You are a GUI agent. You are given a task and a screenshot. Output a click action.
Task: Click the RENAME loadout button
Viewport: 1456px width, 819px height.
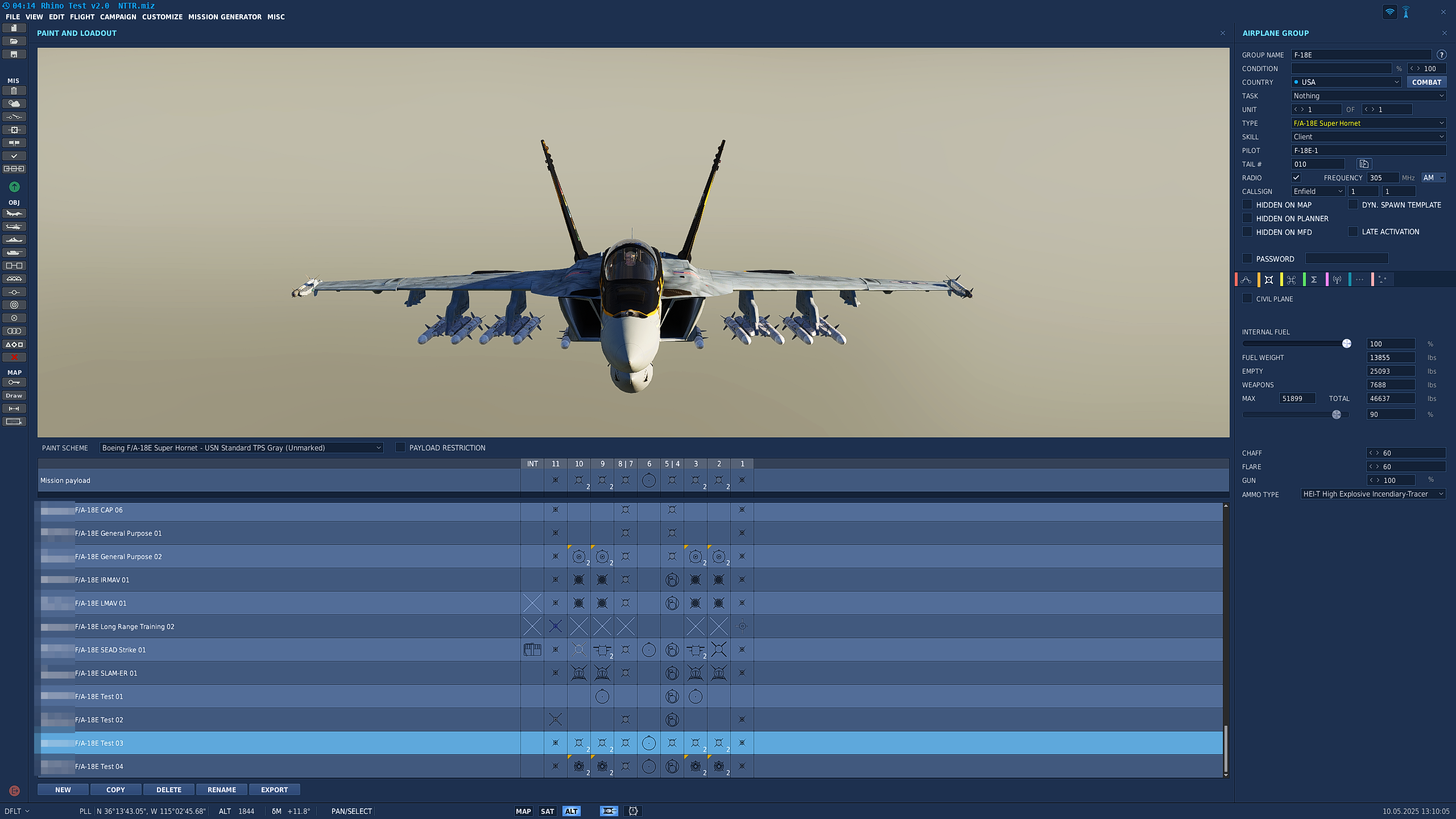tap(221, 790)
